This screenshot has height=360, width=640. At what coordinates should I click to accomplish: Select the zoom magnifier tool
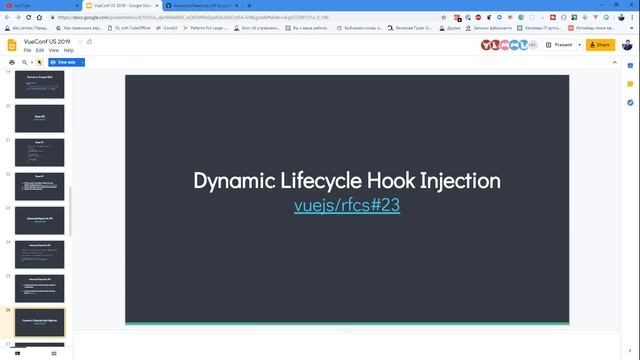pyautogui.click(x=24, y=62)
